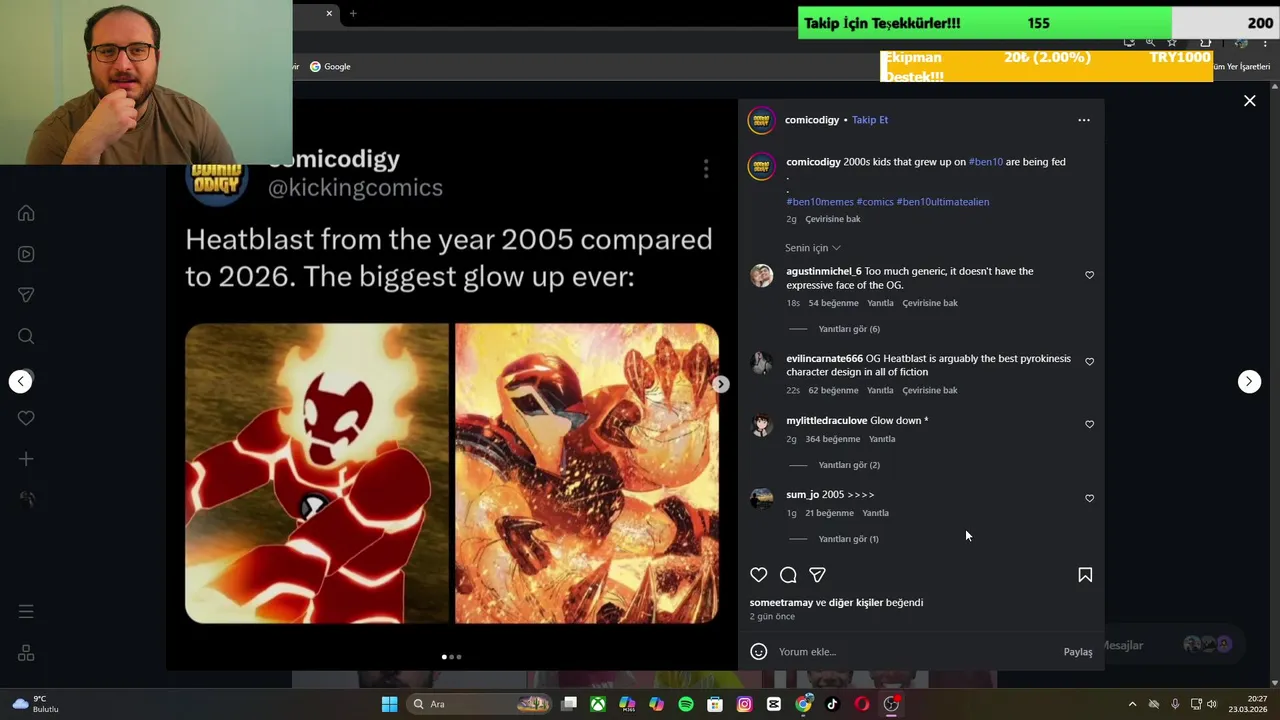This screenshot has width=1280, height=720.
Task: Open direct messages paper-plane icon in sidebar
Action: [26, 295]
